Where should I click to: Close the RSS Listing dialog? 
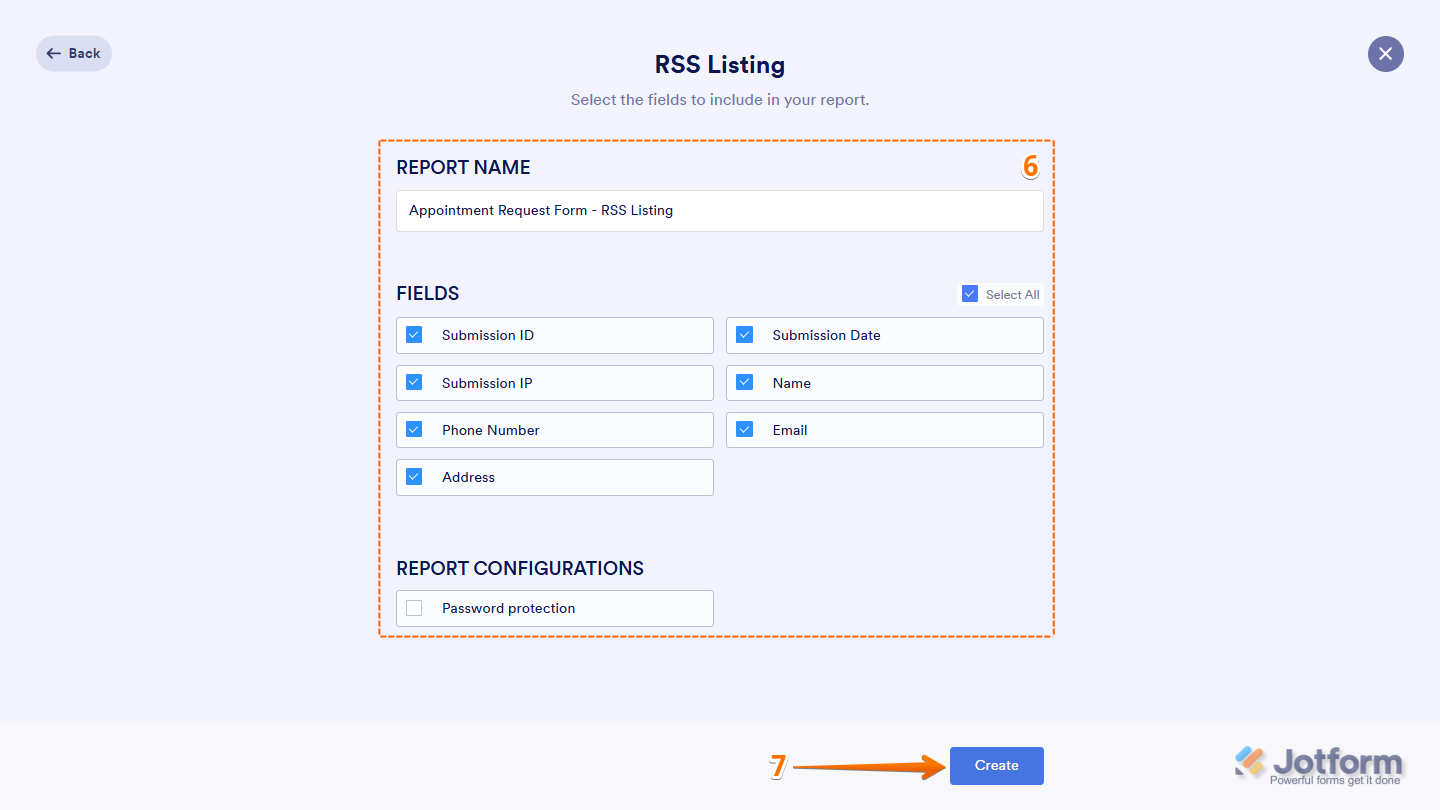coord(1385,54)
